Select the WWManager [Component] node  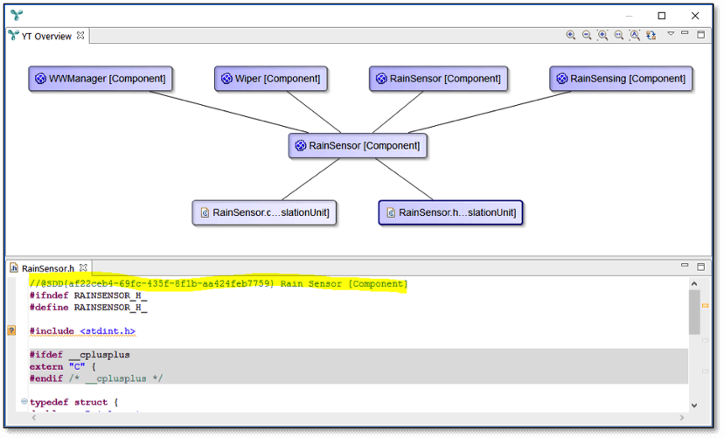[100, 78]
